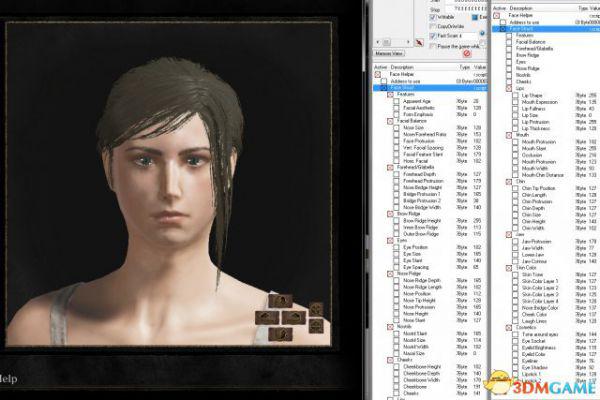Tick the Address to use checkbox in left window
The width and height of the screenshot is (600, 400).
[x=383, y=81]
